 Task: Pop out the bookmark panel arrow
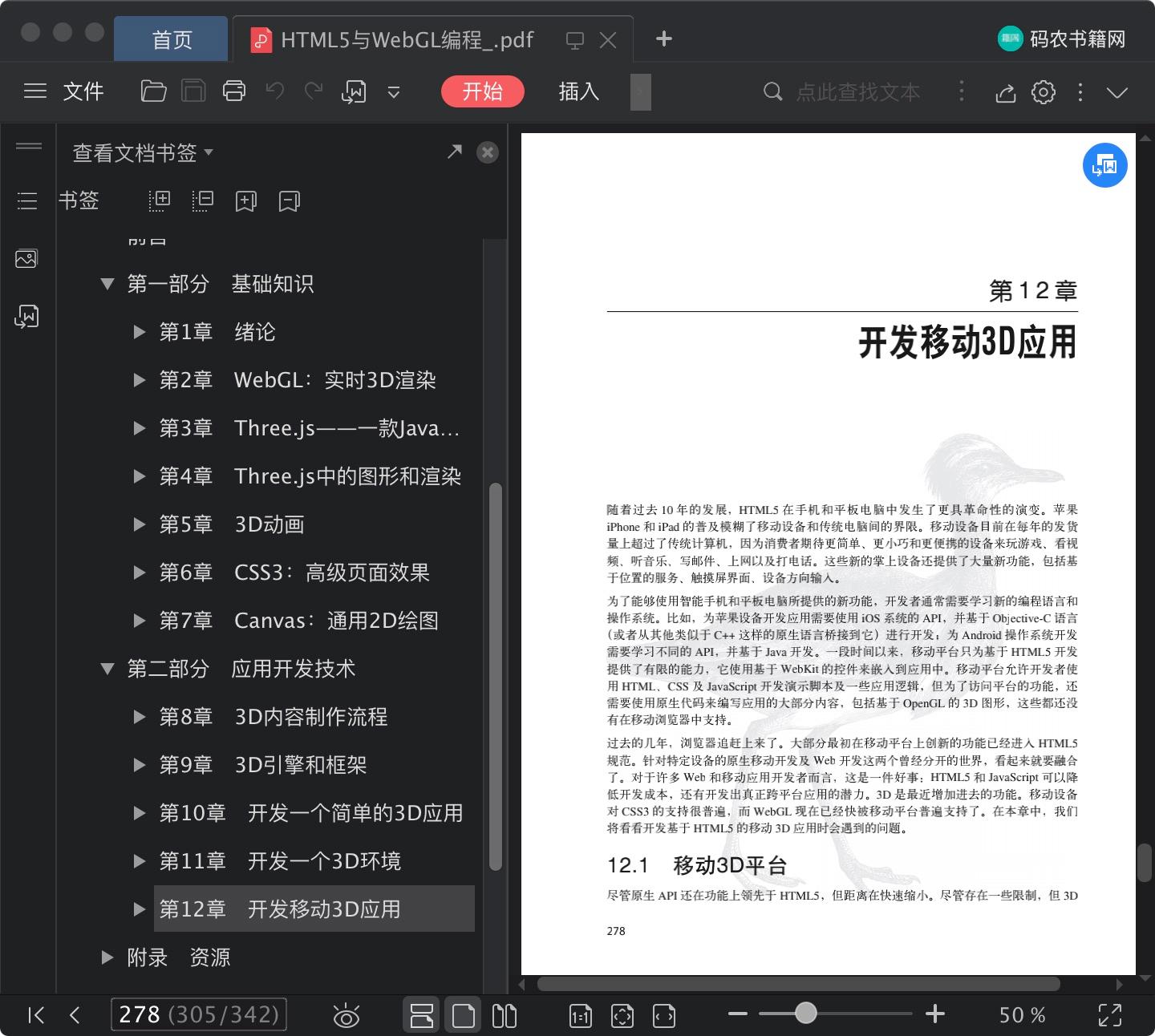pos(455,151)
